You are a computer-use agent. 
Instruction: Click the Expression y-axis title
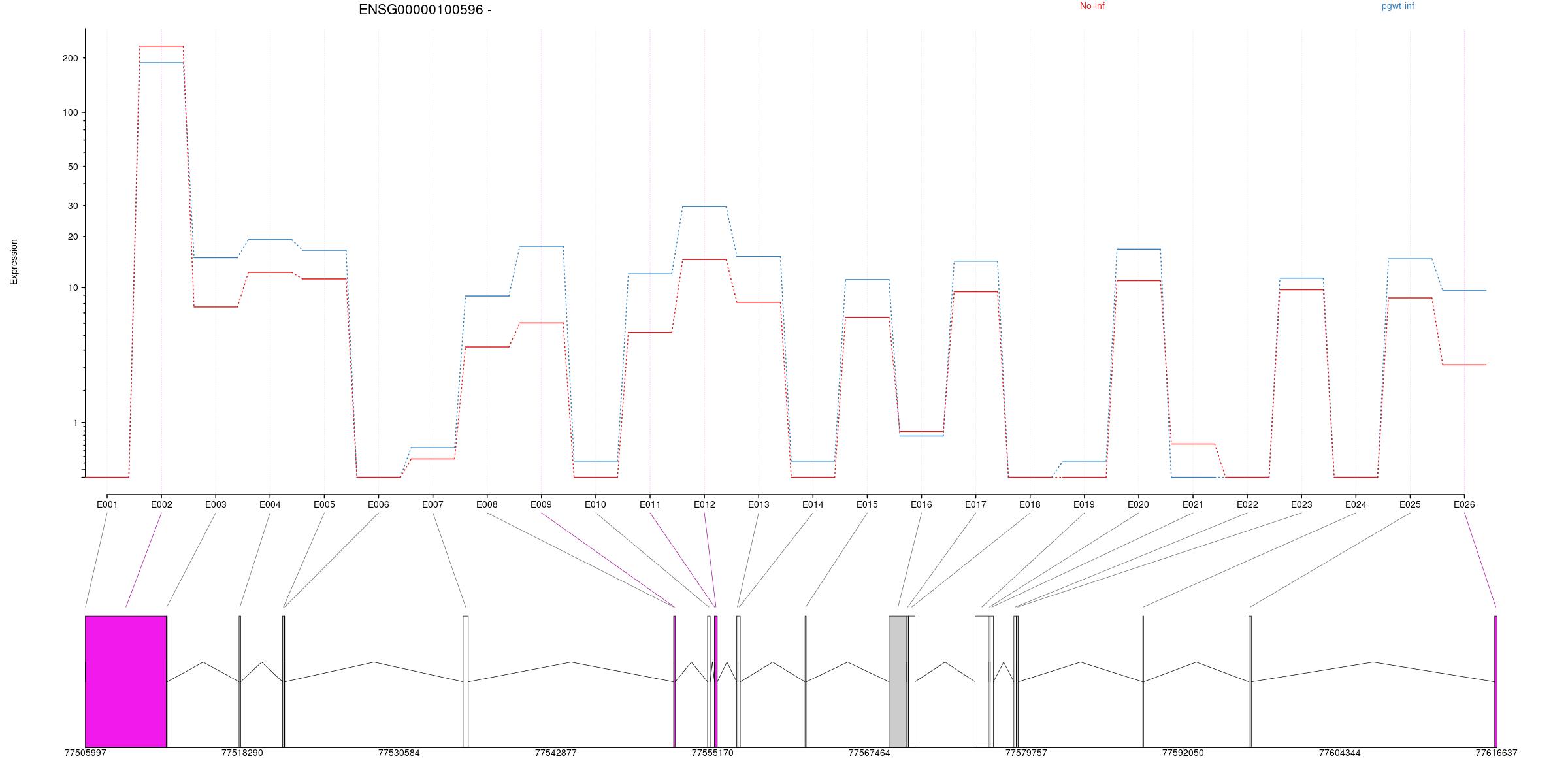[14, 261]
